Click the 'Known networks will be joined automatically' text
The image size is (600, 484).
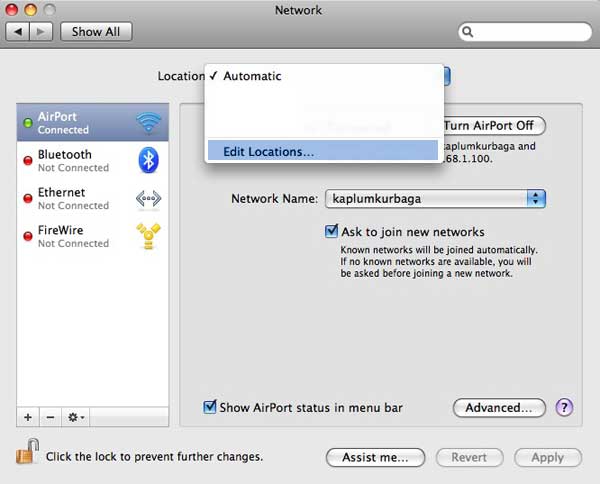[439, 250]
